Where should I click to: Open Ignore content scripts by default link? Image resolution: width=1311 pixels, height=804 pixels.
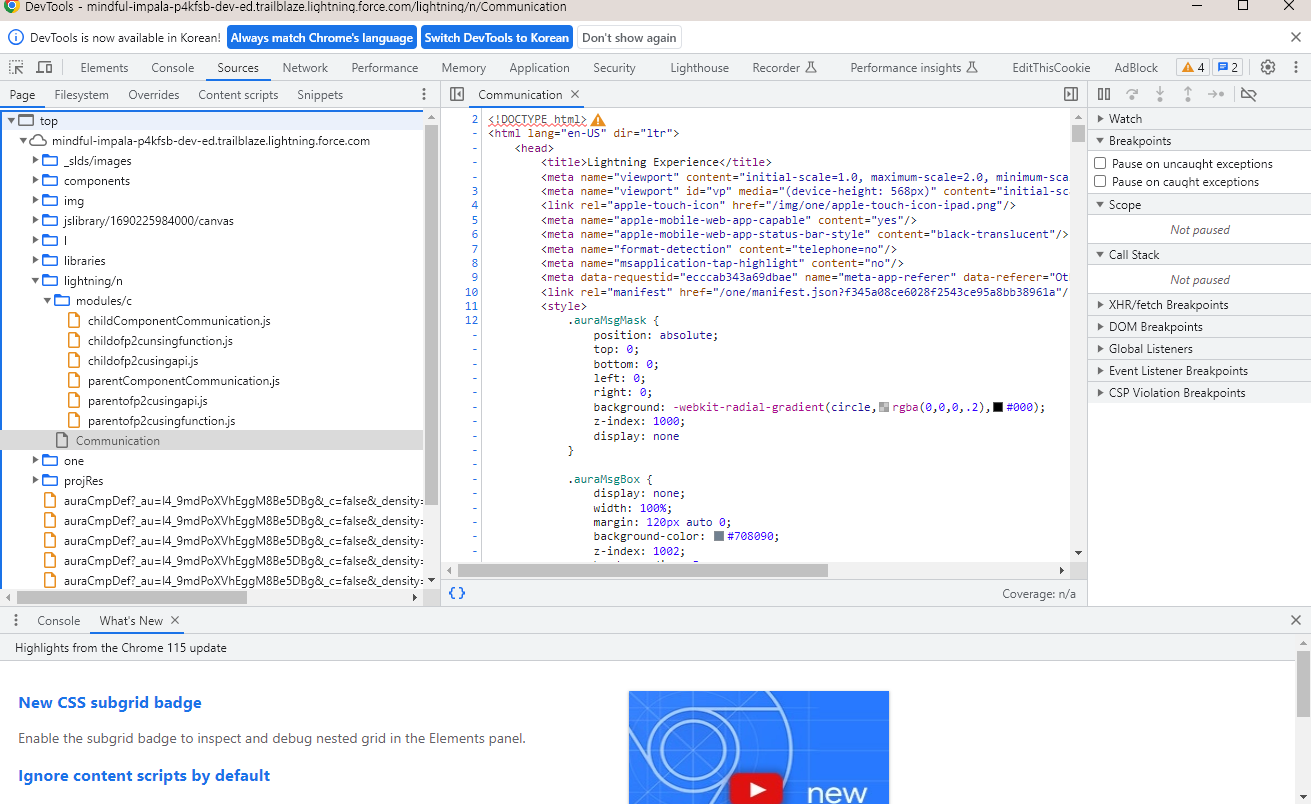(x=144, y=775)
